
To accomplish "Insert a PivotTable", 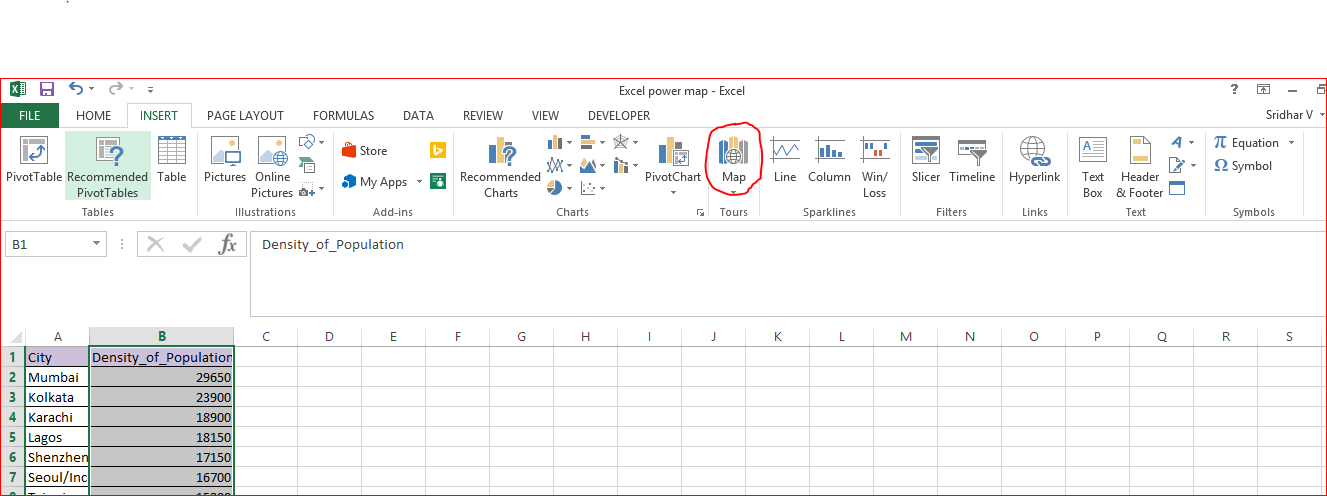I will (x=34, y=160).
